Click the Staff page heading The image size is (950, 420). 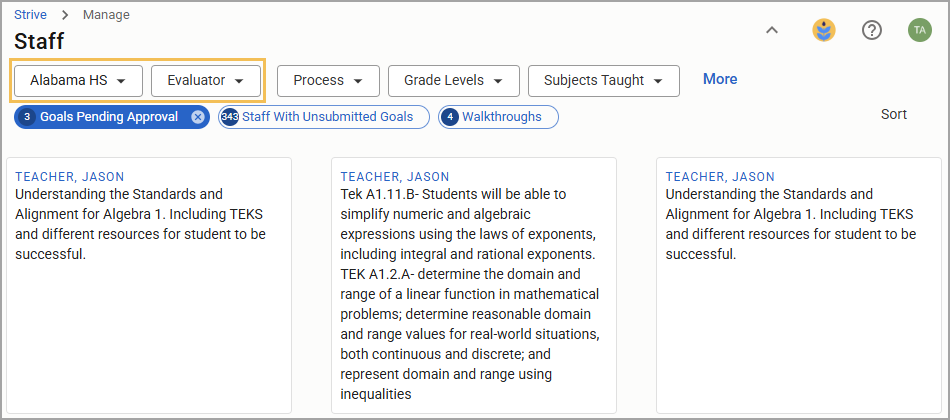(x=39, y=41)
